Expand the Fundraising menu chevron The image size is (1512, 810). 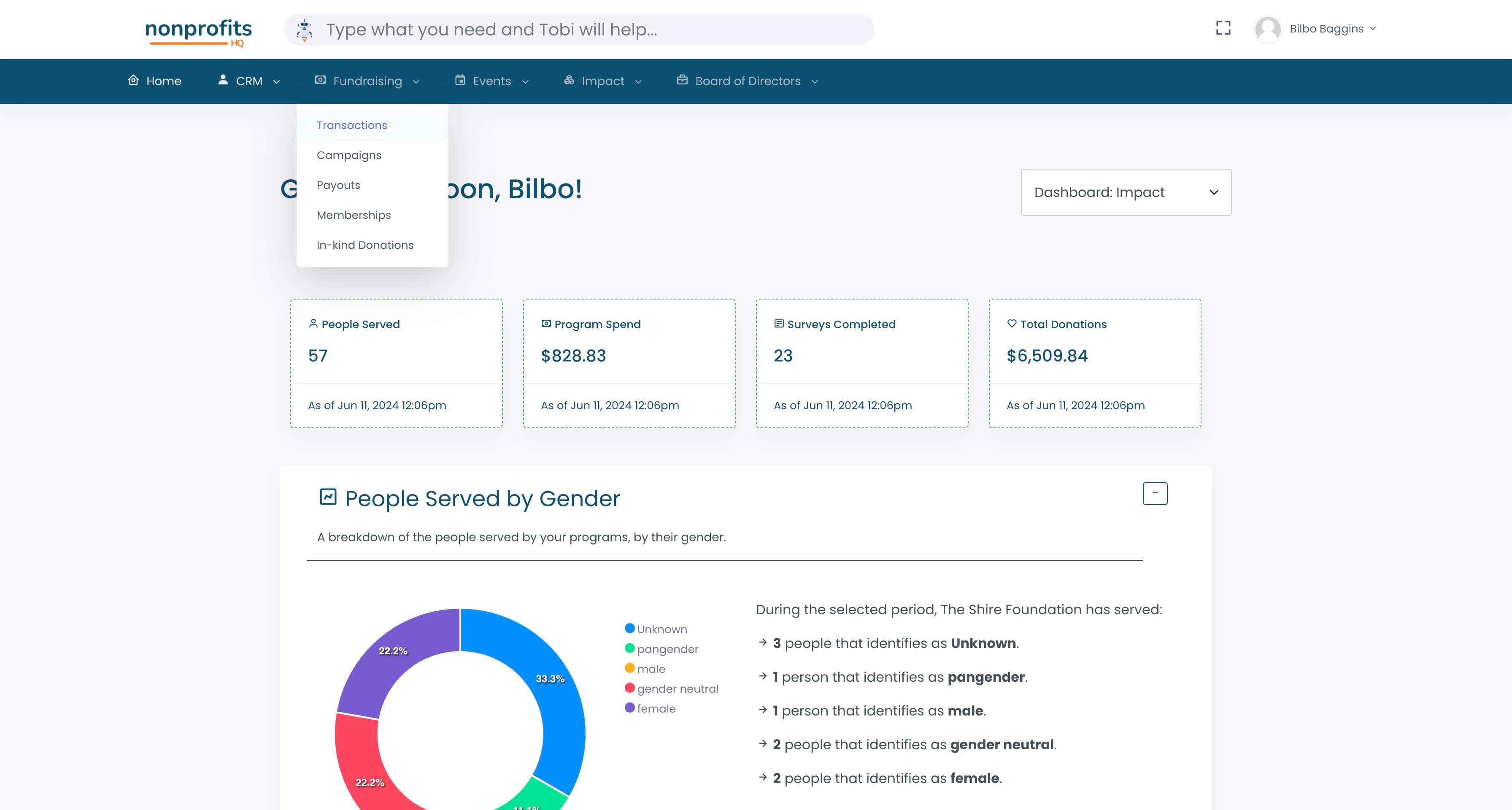pos(416,81)
